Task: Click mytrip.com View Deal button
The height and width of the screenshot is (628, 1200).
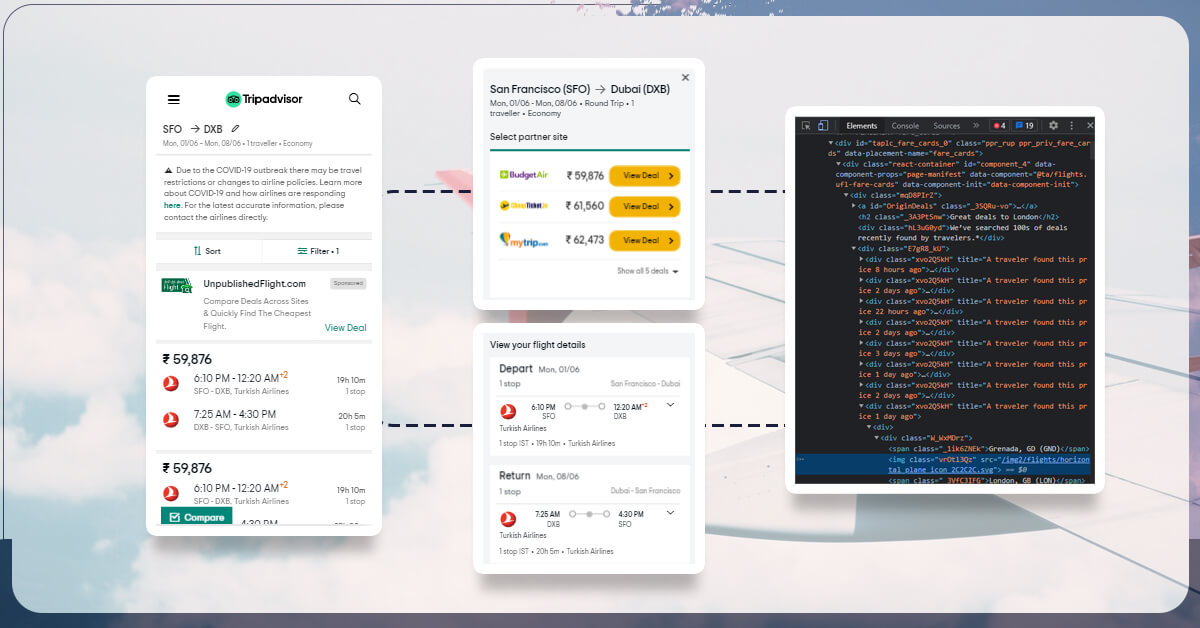Action: [644, 240]
